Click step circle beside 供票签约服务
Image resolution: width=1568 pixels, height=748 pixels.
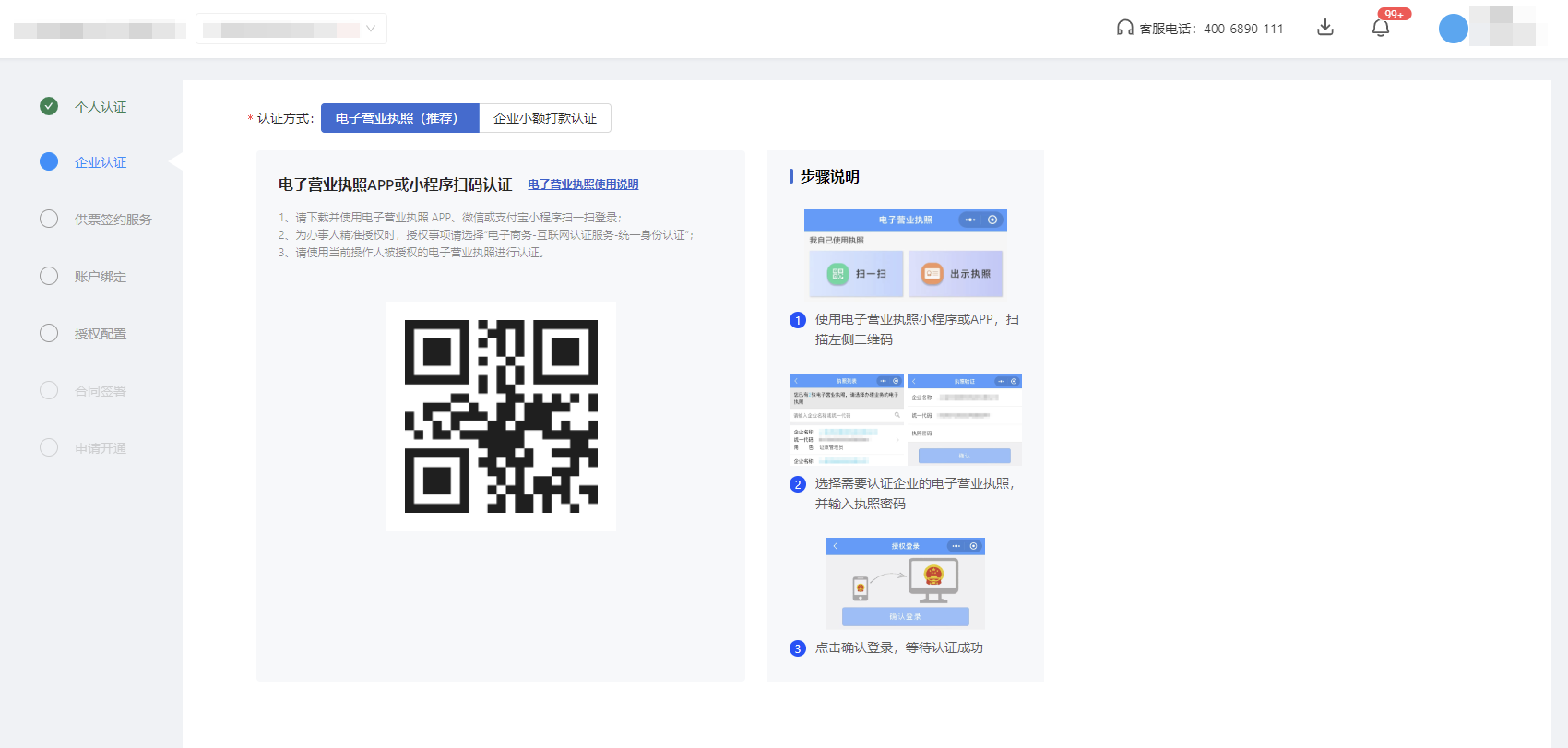pos(49,219)
